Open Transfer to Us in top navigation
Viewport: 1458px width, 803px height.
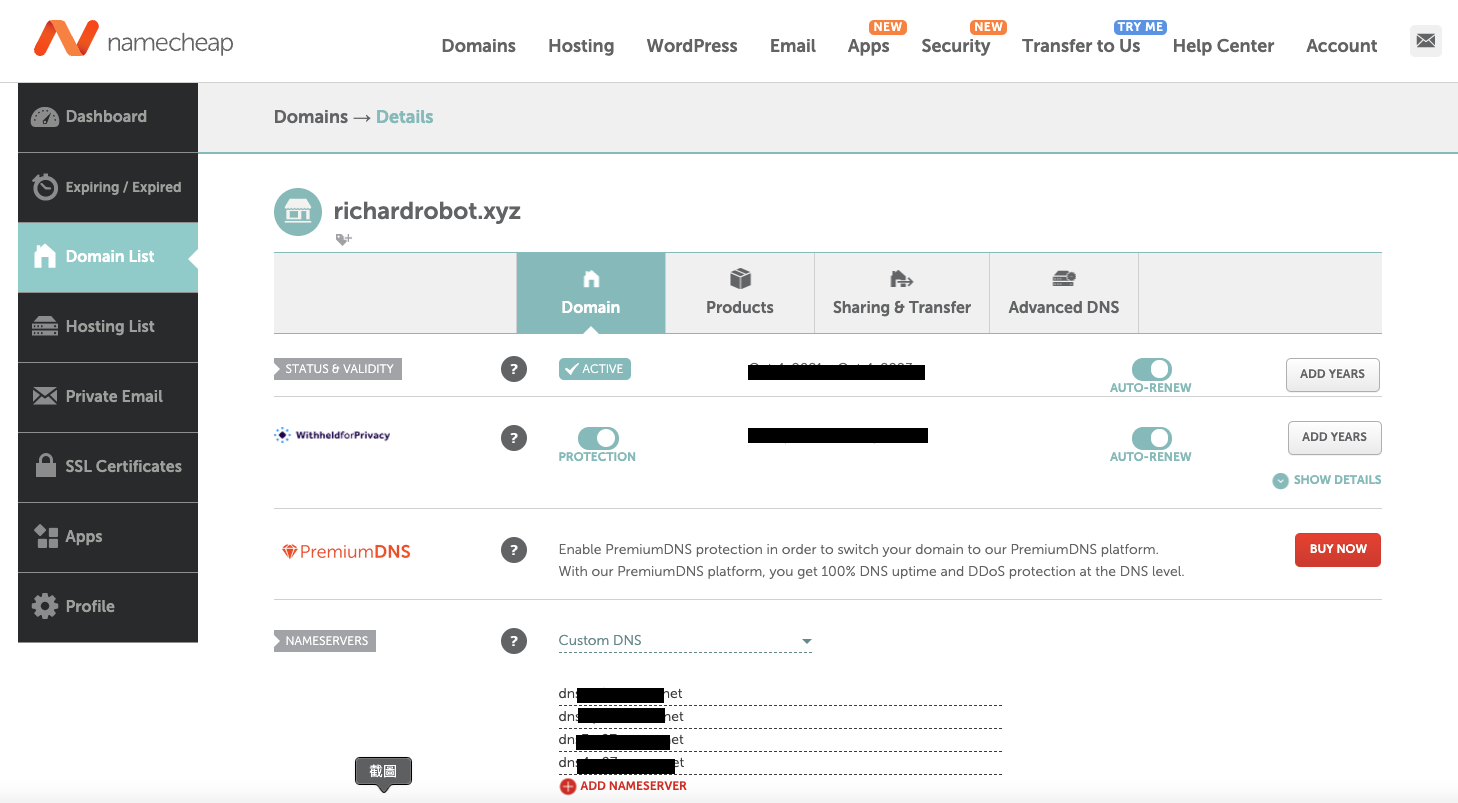1081,46
